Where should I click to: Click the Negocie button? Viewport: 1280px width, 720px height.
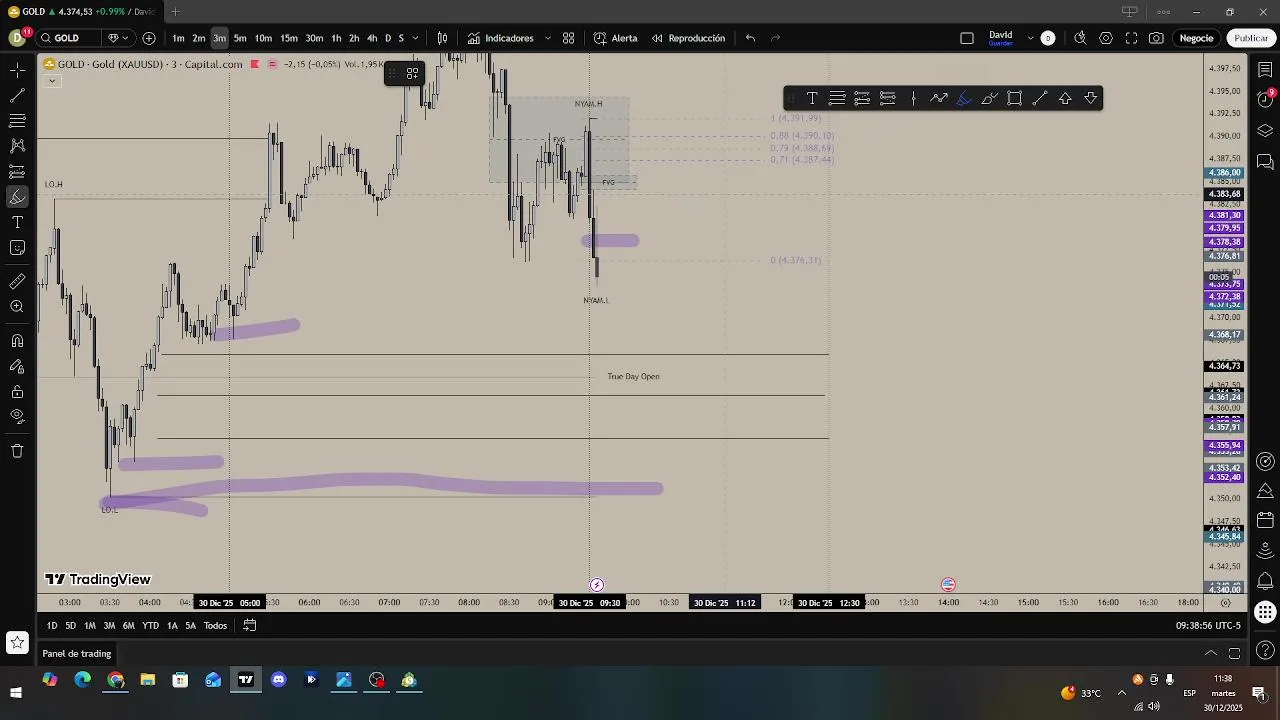tap(1196, 38)
